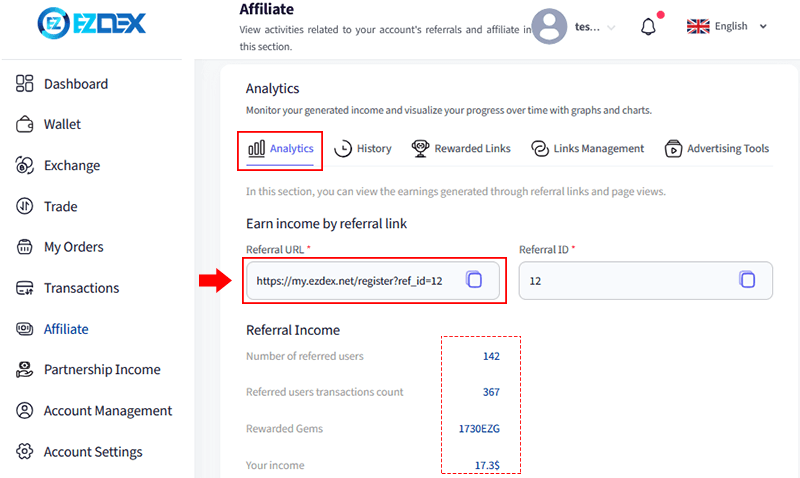Copy the Referral URL with copy icon

[474, 281]
